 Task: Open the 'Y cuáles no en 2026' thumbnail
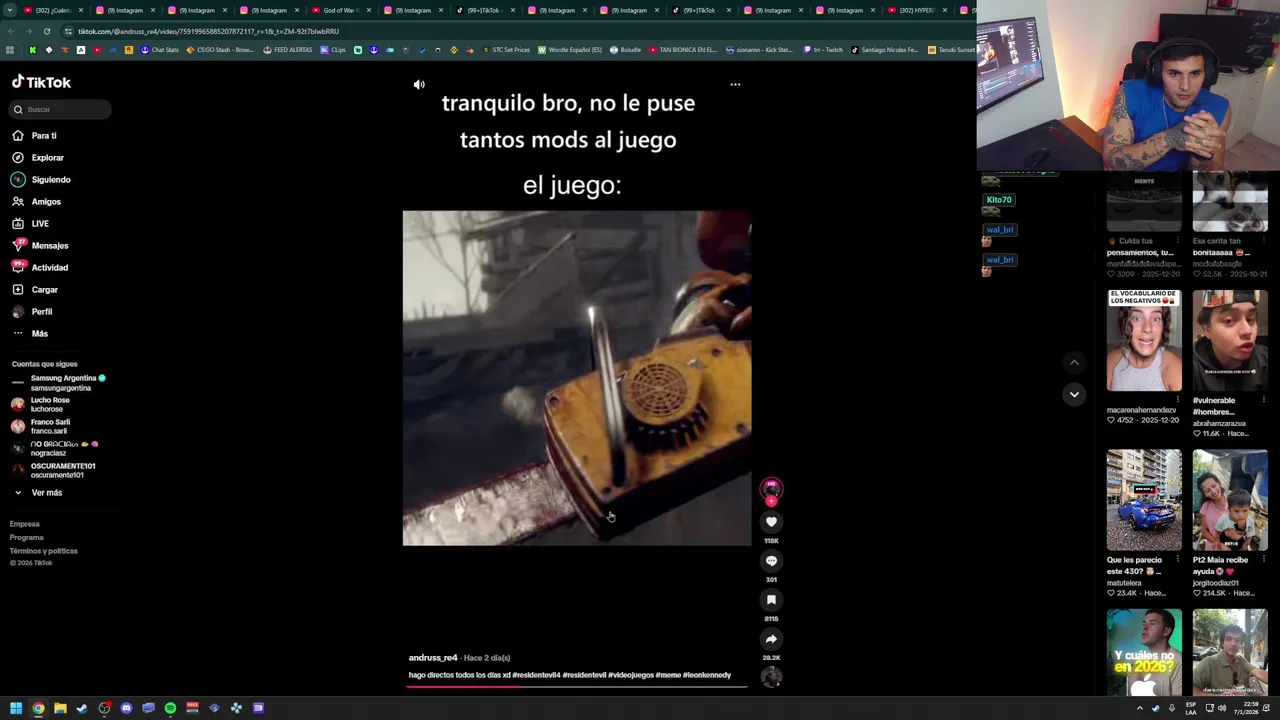(x=1144, y=652)
